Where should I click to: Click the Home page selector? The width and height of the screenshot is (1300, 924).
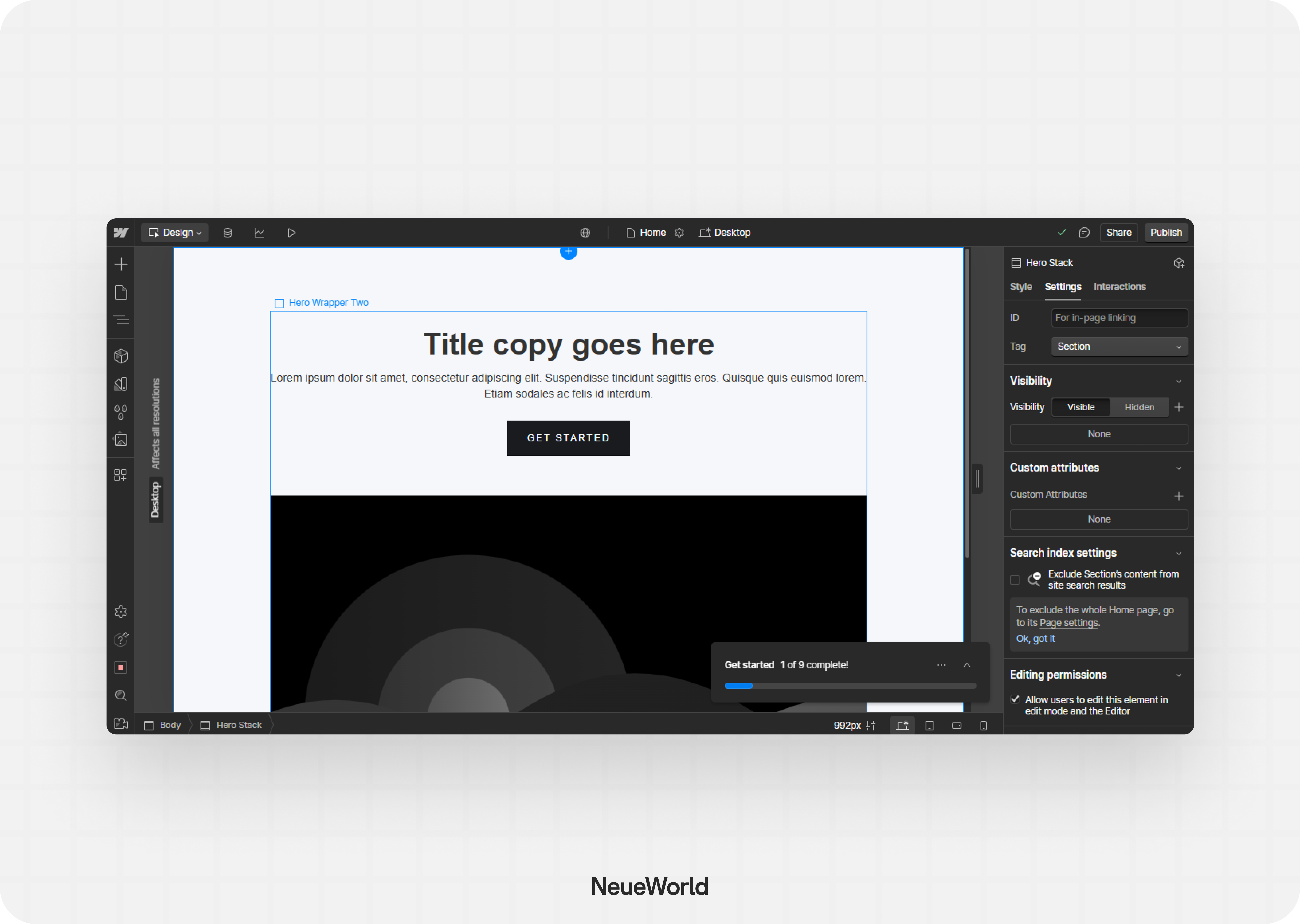coord(646,233)
